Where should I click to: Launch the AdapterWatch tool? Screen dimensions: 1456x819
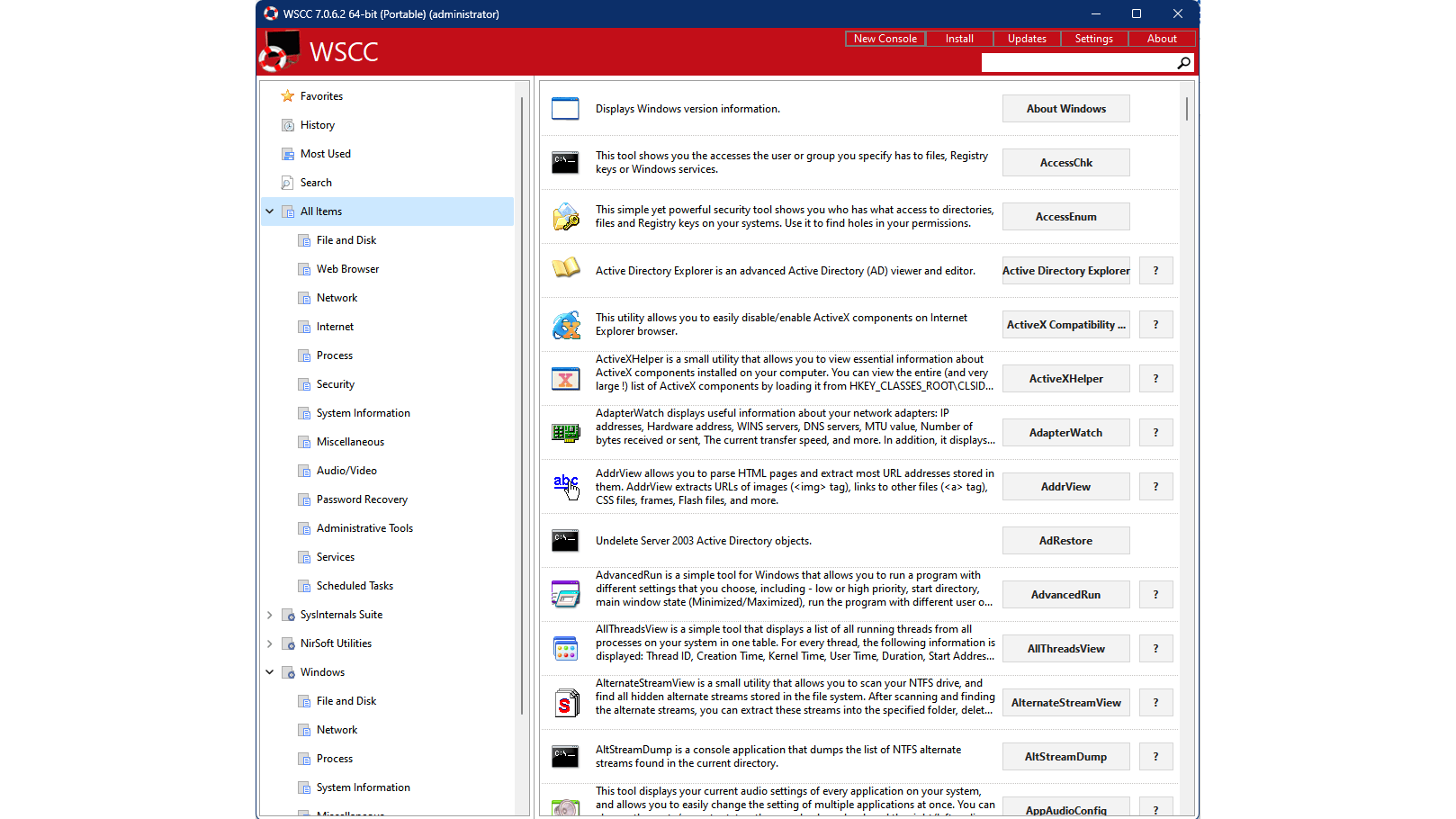(1066, 433)
